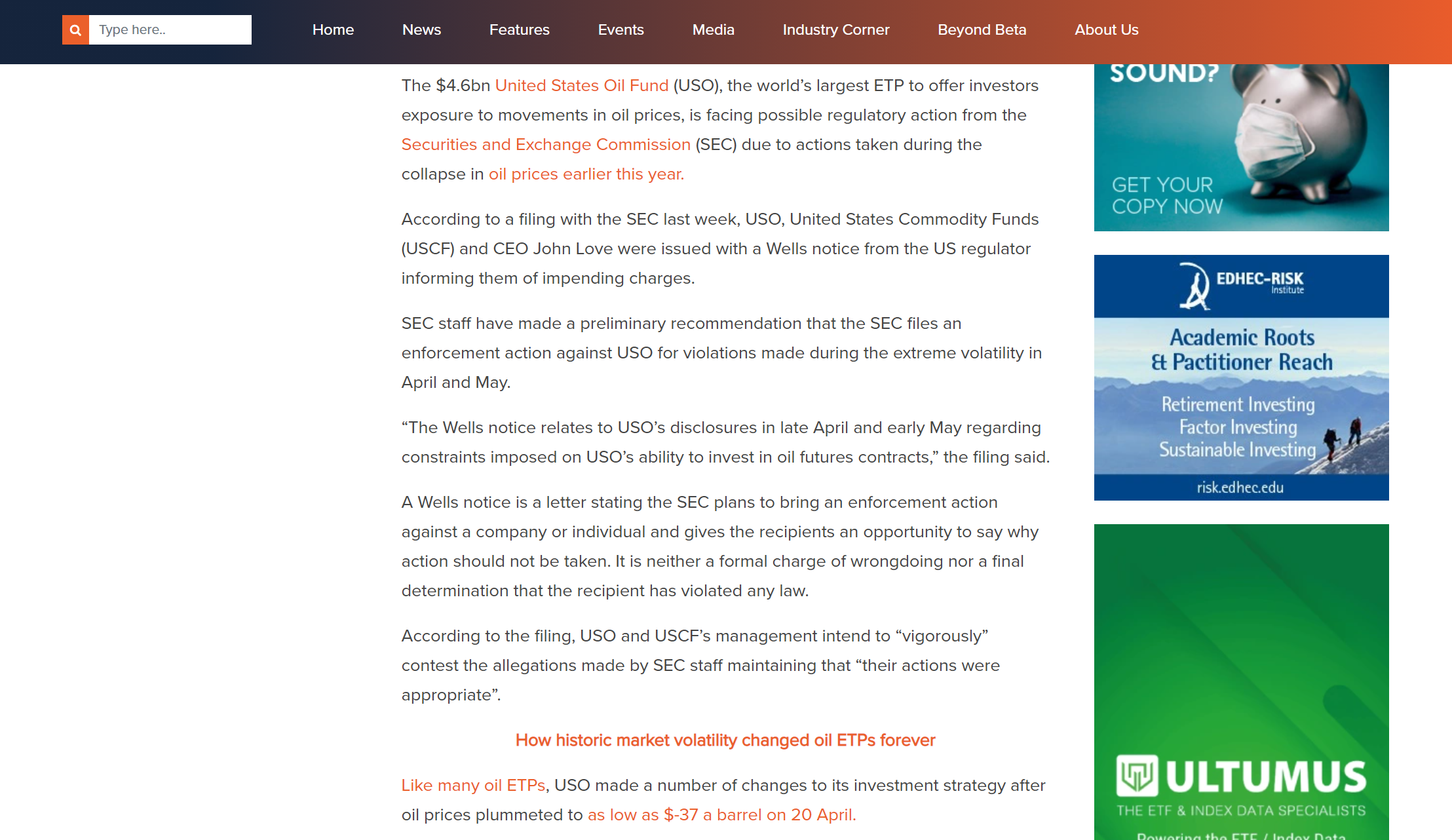Image resolution: width=1452 pixels, height=840 pixels.
Task: Open 'as low as $-37 a barrel' link
Action: coord(722,814)
